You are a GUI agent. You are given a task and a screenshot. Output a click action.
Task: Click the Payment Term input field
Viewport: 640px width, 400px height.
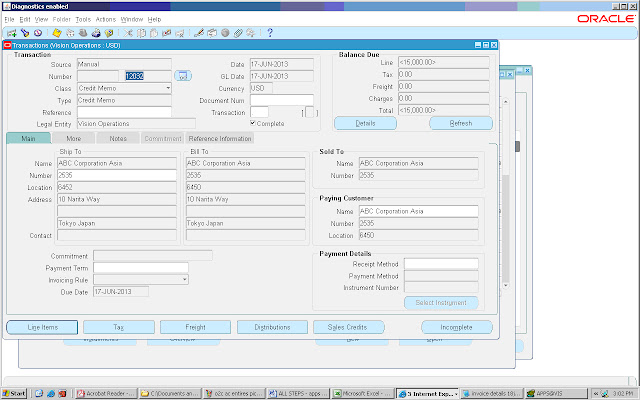(141, 268)
